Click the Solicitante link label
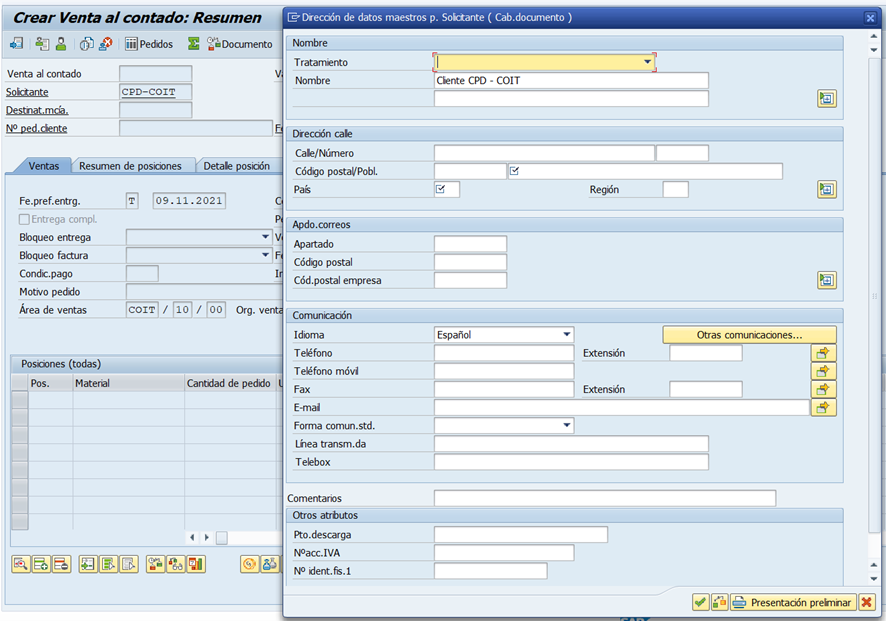The height and width of the screenshot is (621, 886). click(x=27, y=92)
